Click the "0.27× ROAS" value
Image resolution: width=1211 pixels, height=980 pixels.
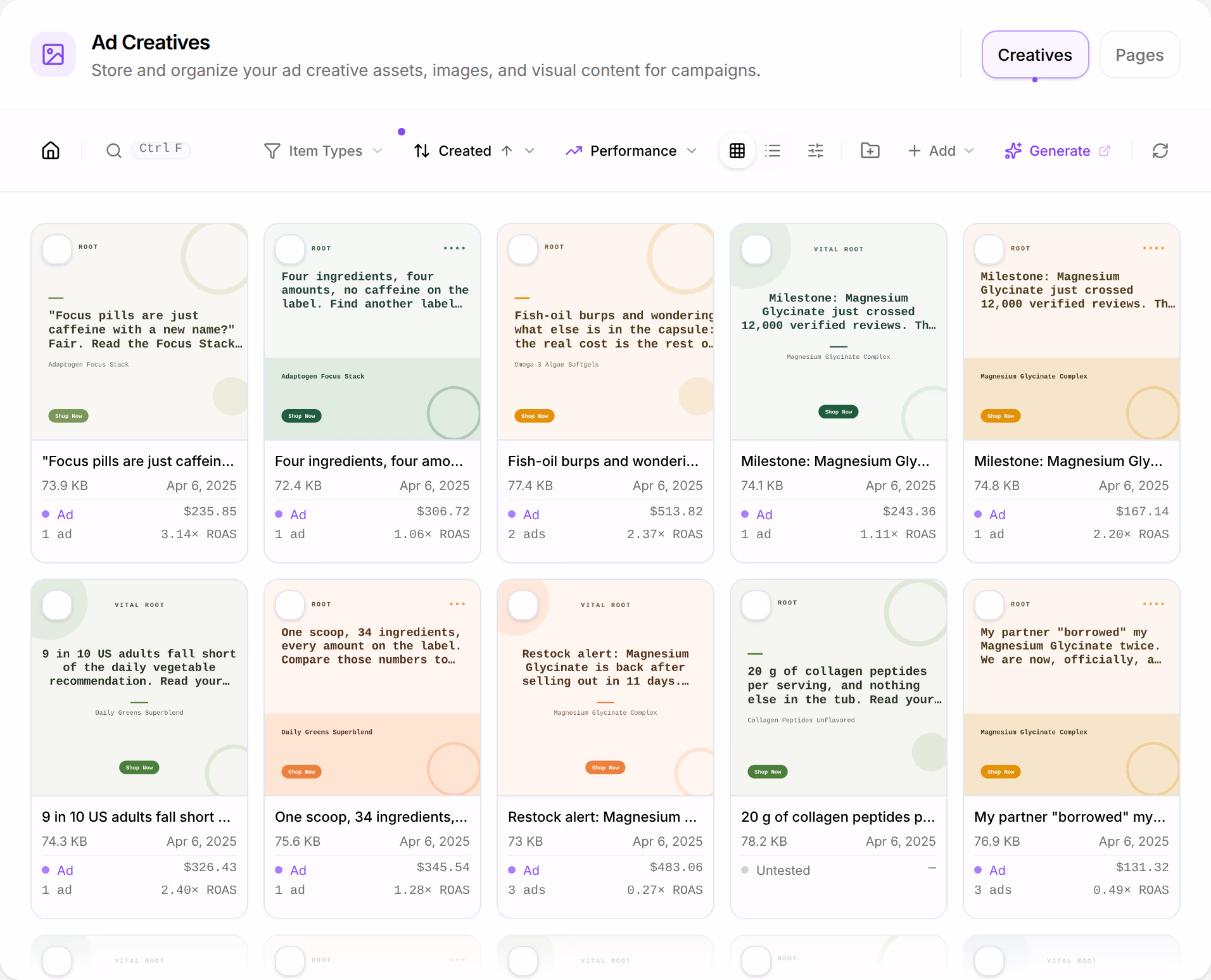(665, 890)
